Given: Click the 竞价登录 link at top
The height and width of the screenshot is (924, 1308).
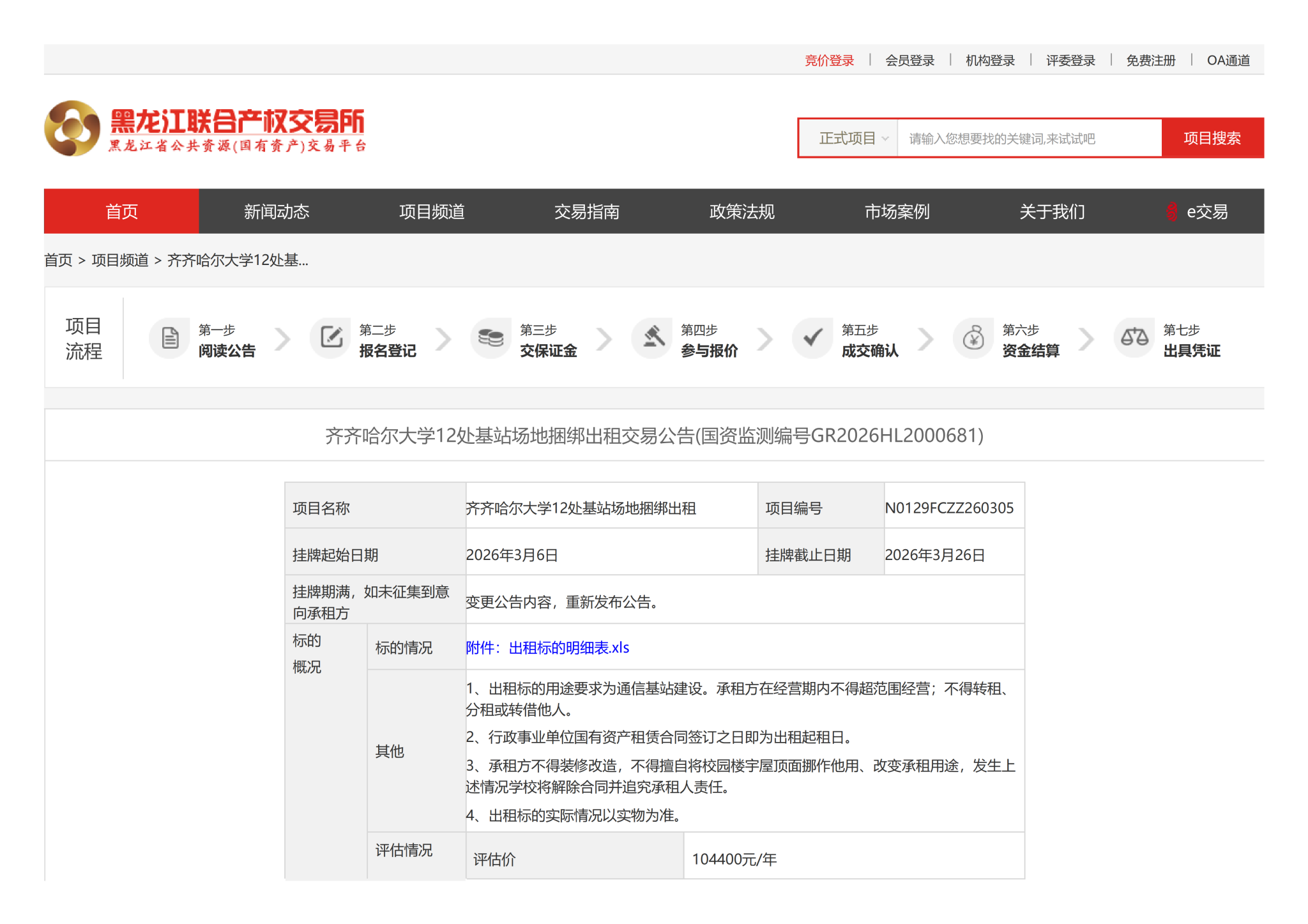Looking at the screenshot, I should click(x=829, y=61).
